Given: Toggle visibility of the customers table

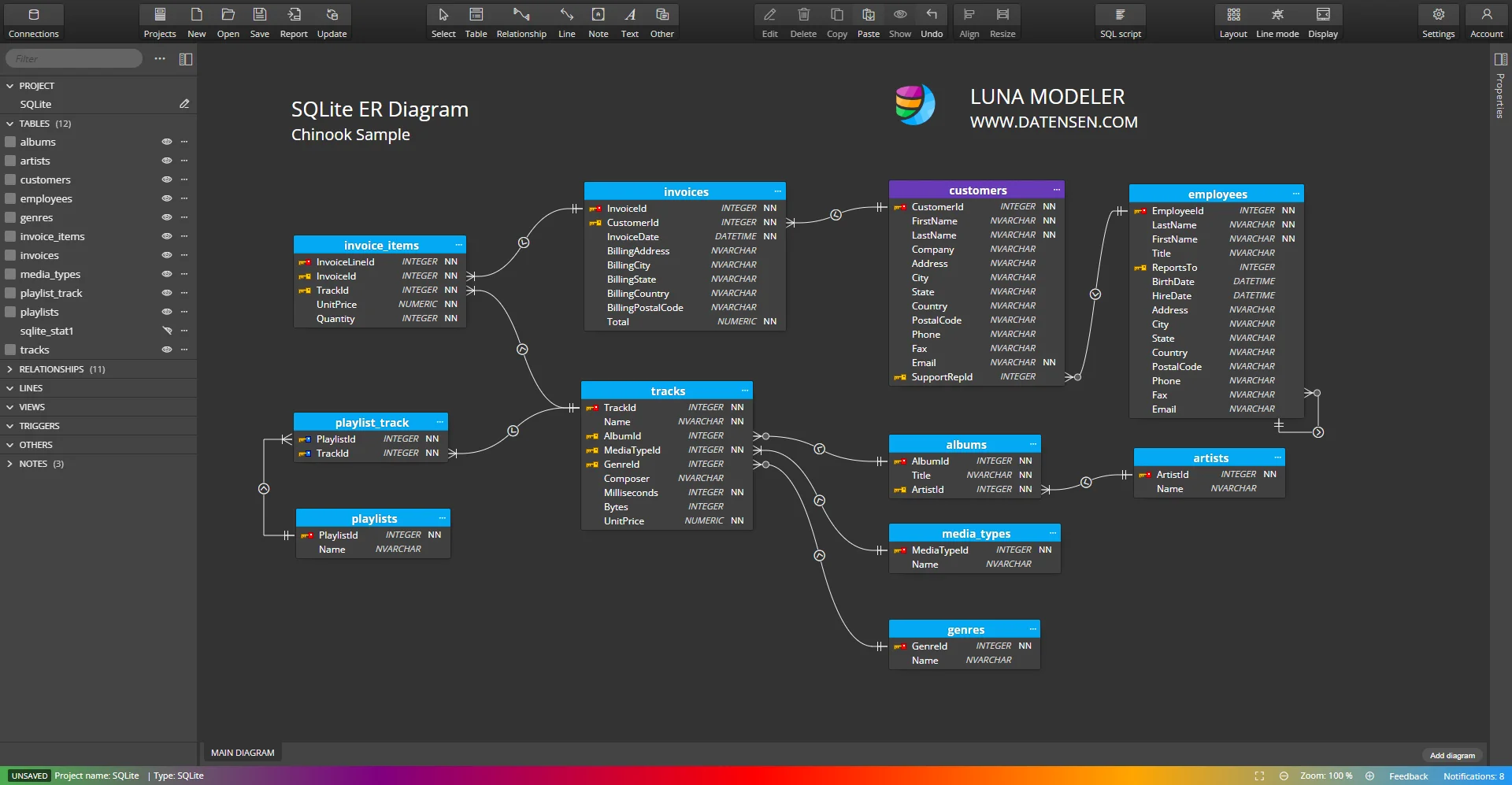Looking at the screenshot, I should 167,180.
